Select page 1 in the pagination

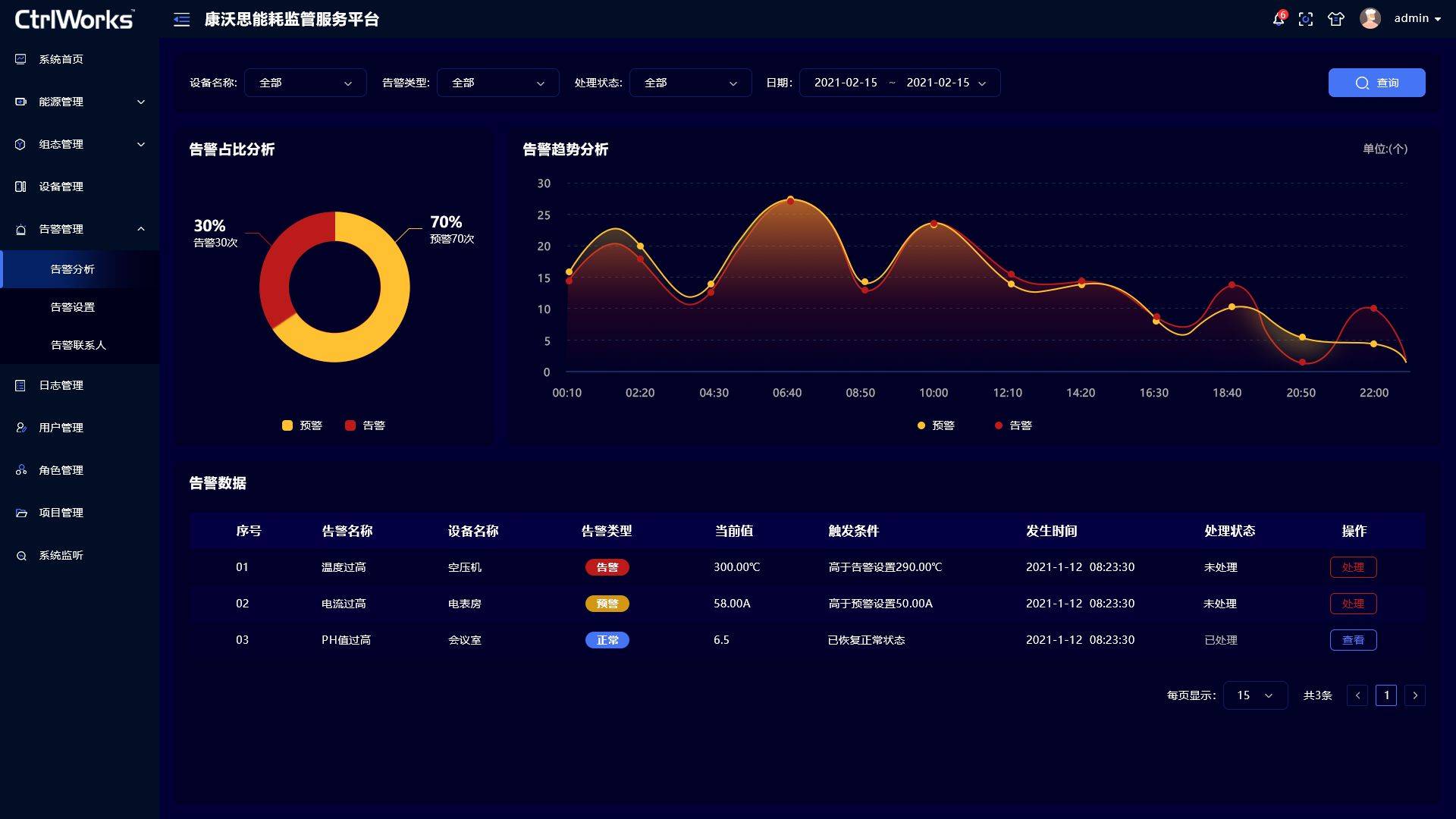1386,695
